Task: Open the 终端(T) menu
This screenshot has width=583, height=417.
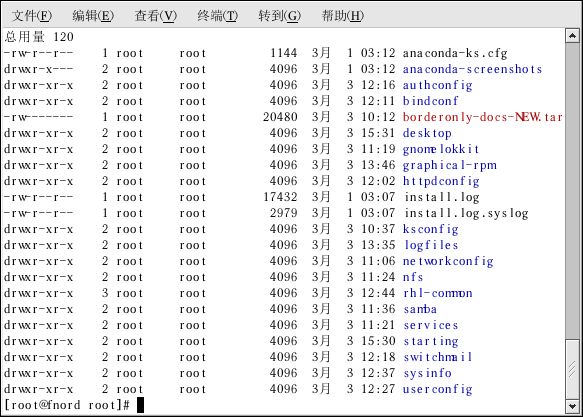Action: (x=218, y=16)
